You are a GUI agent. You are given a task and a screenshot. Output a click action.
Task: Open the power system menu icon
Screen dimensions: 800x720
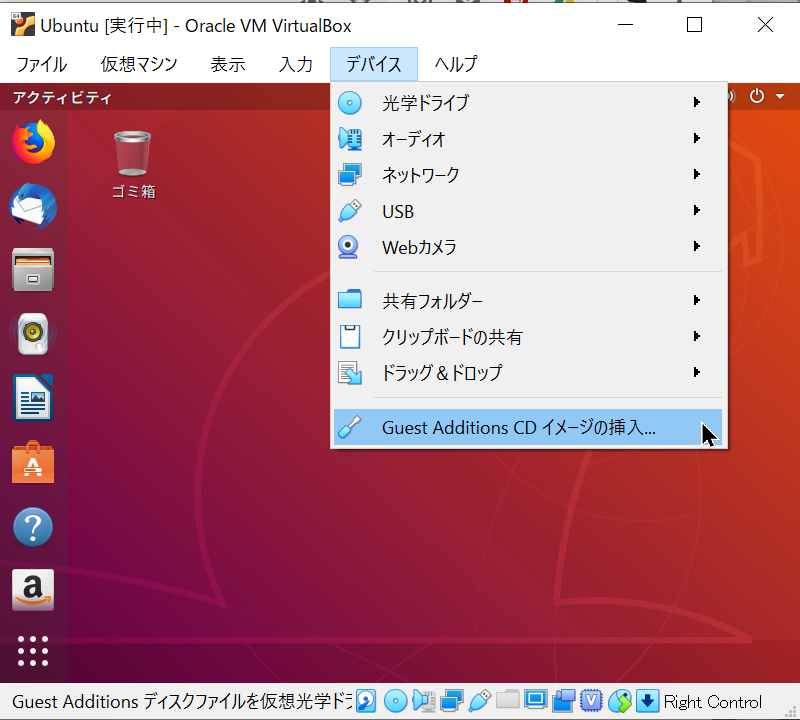coord(757,96)
